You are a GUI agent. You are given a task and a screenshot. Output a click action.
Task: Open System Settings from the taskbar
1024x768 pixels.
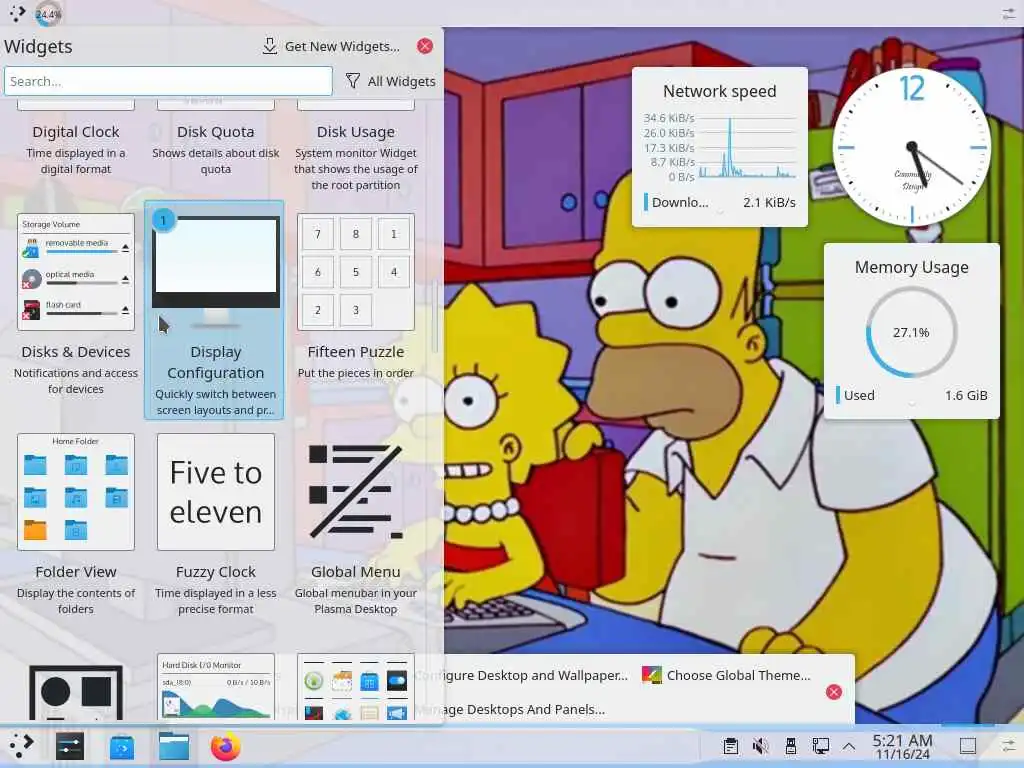(70, 746)
